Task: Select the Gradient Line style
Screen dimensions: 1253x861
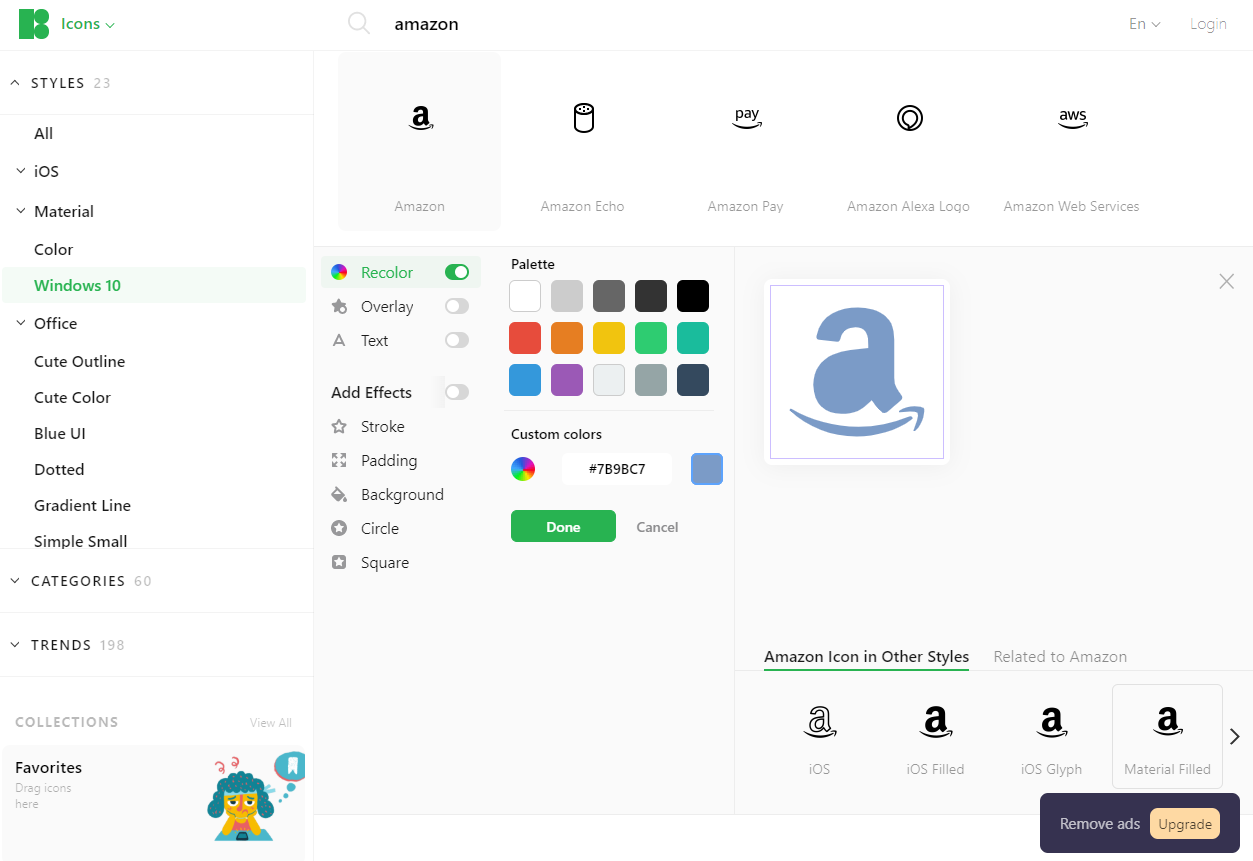Action: 83,505
